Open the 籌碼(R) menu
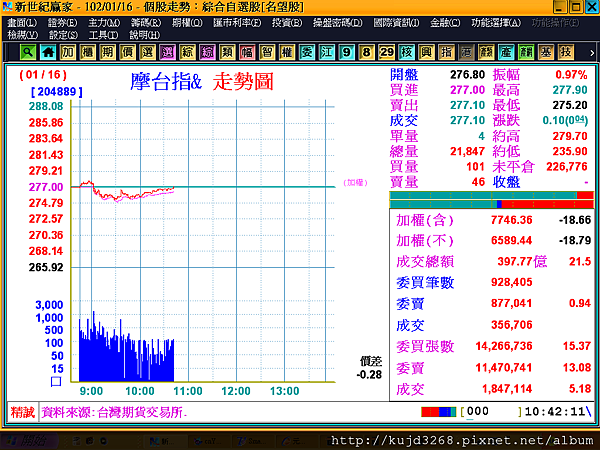This screenshot has height=450, width=600. pyautogui.click(x=146, y=23)
